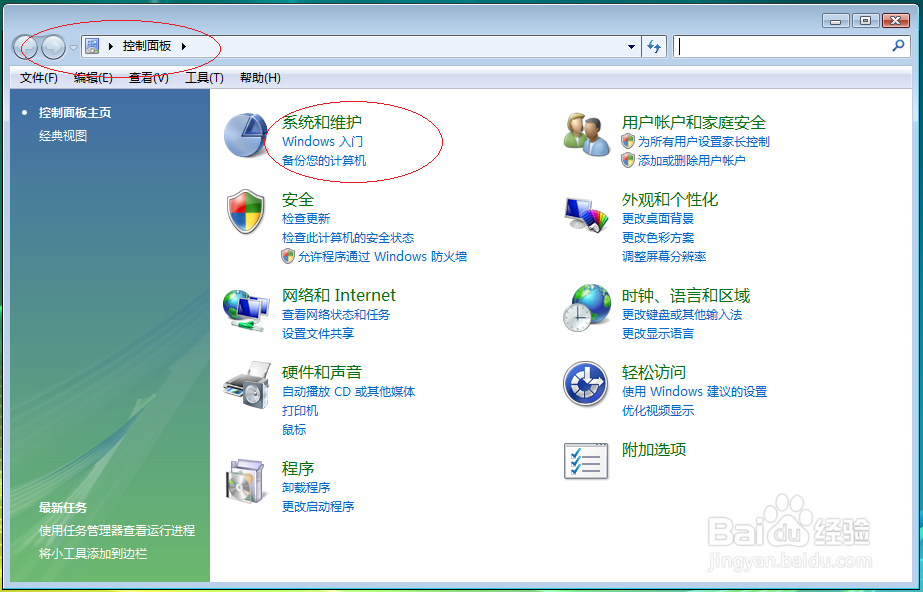Viewport: 923px width, 592px height.
Task: Open the Network and Internet globe icon
Action: point(246,310)
